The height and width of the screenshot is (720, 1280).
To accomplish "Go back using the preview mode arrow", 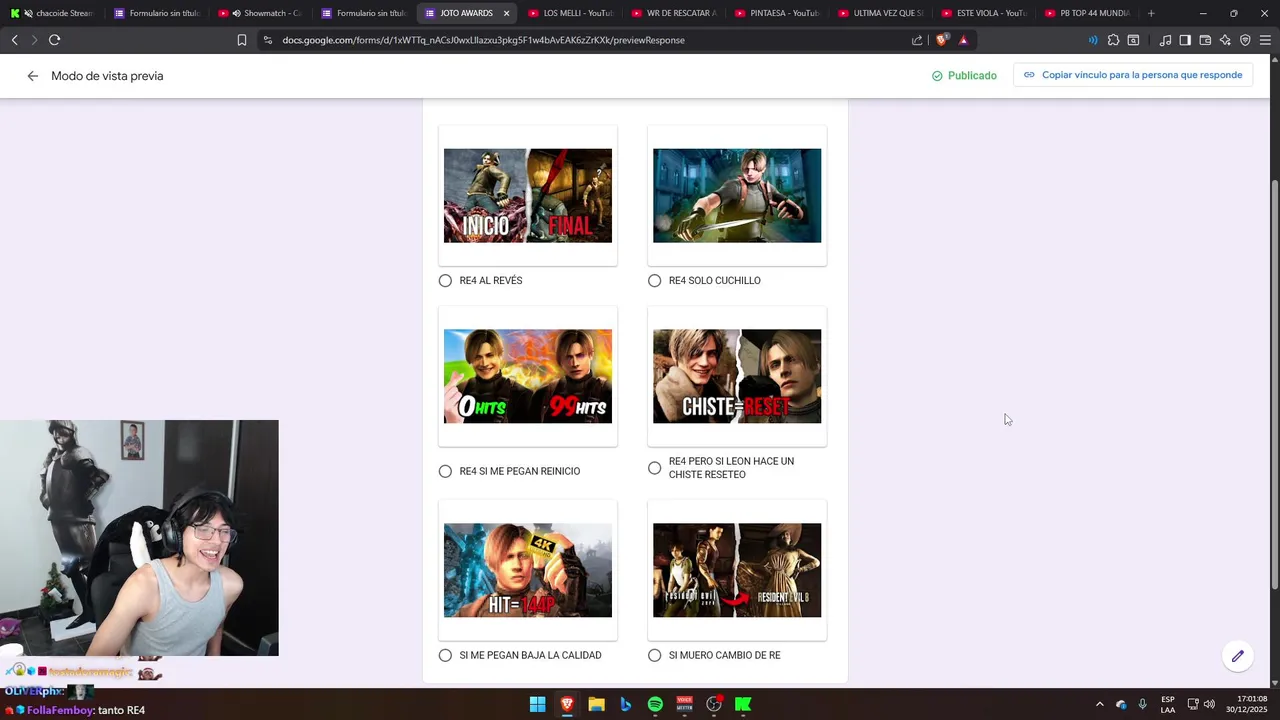I will pyautogui.click(x=33, y=76).
